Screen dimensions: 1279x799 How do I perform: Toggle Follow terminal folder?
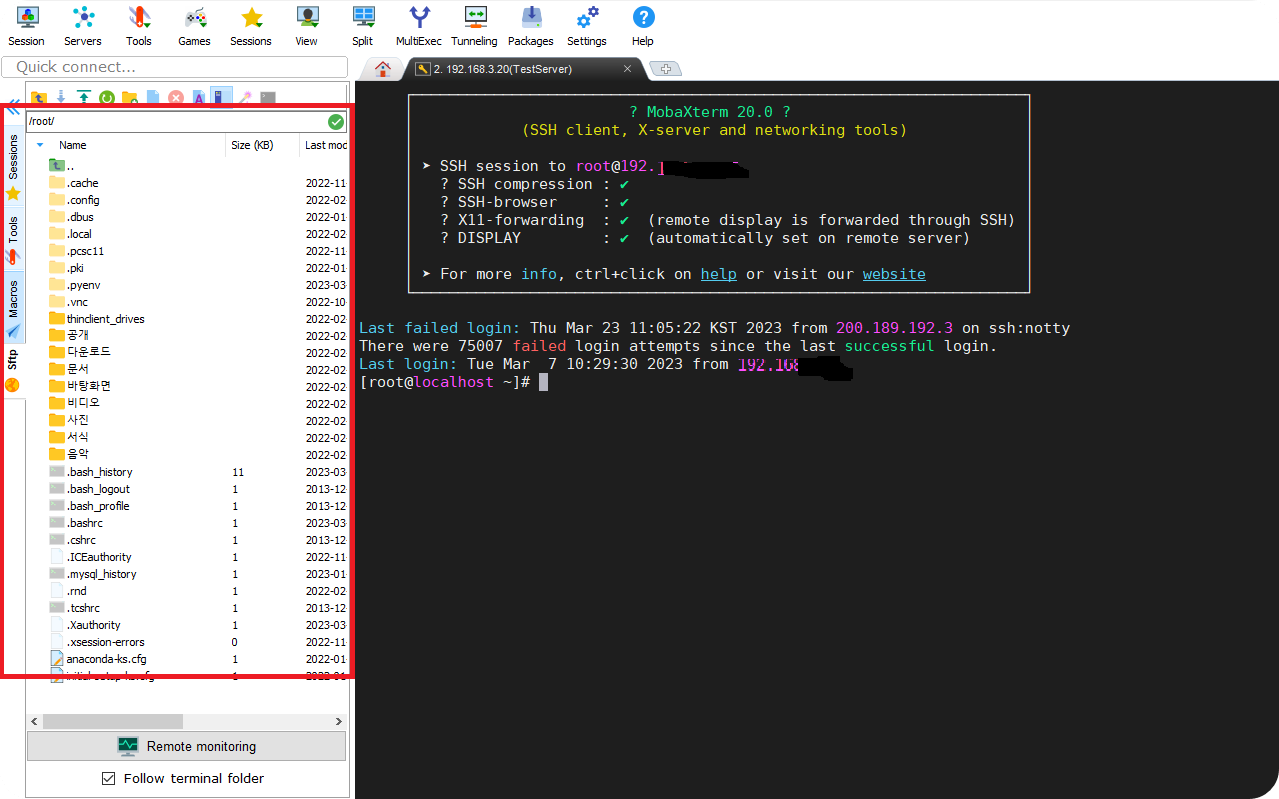tap(109, 778)
